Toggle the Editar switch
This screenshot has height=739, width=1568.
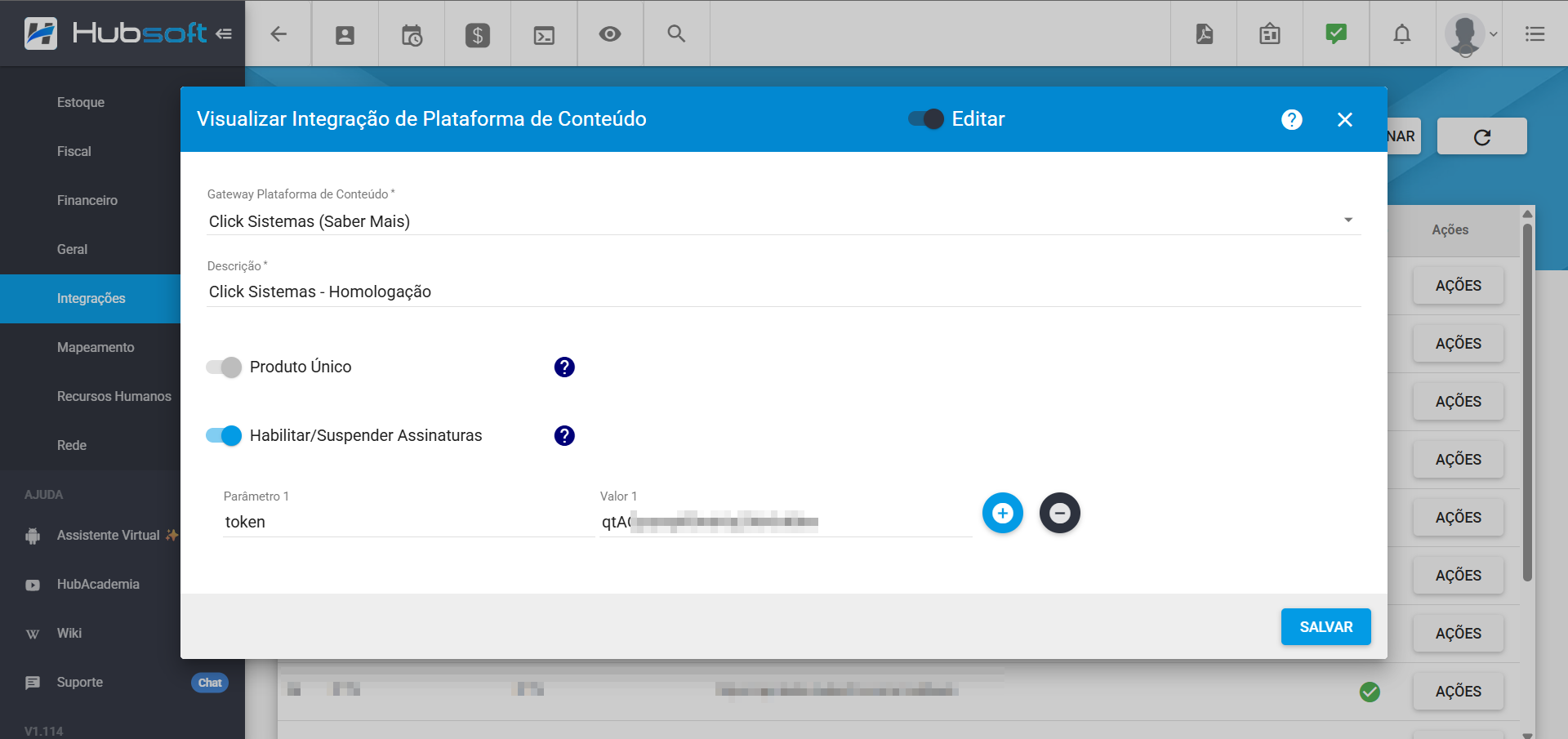(x=926, y=119)
